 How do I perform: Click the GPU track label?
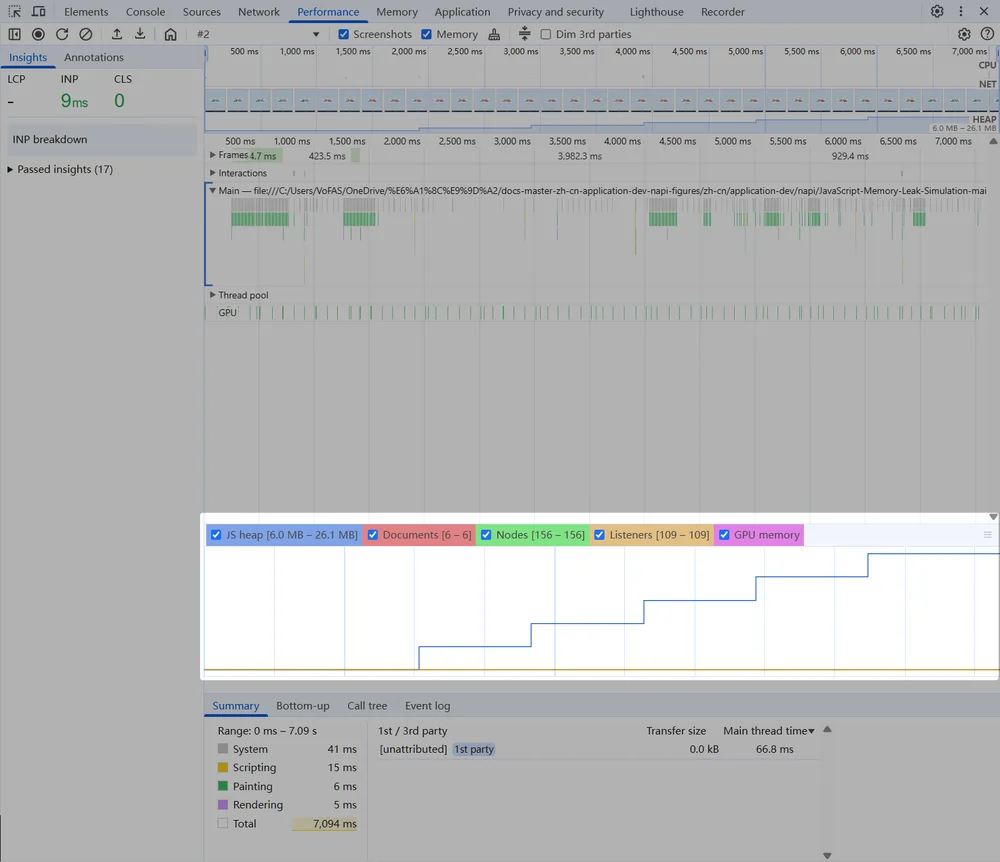coord(227,312)
